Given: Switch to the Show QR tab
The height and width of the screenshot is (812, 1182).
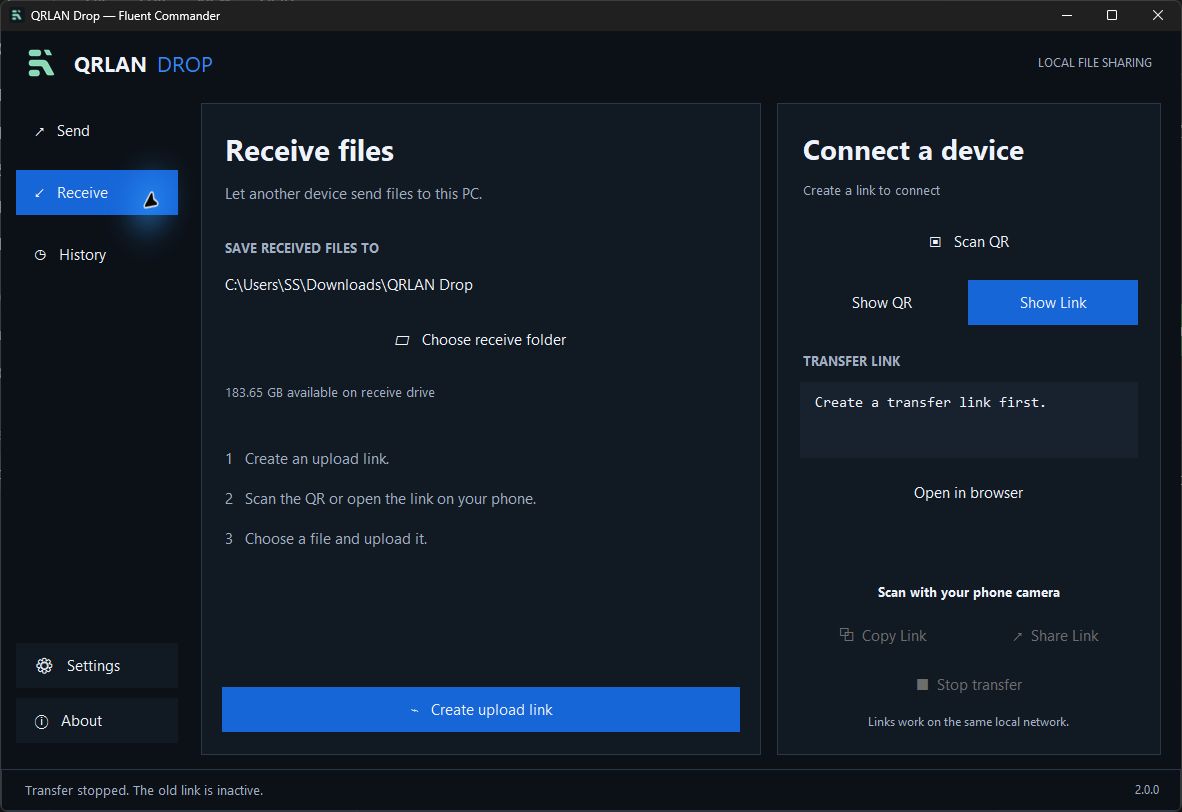Looking at the screenshot, I should click(x=882, y=302).
